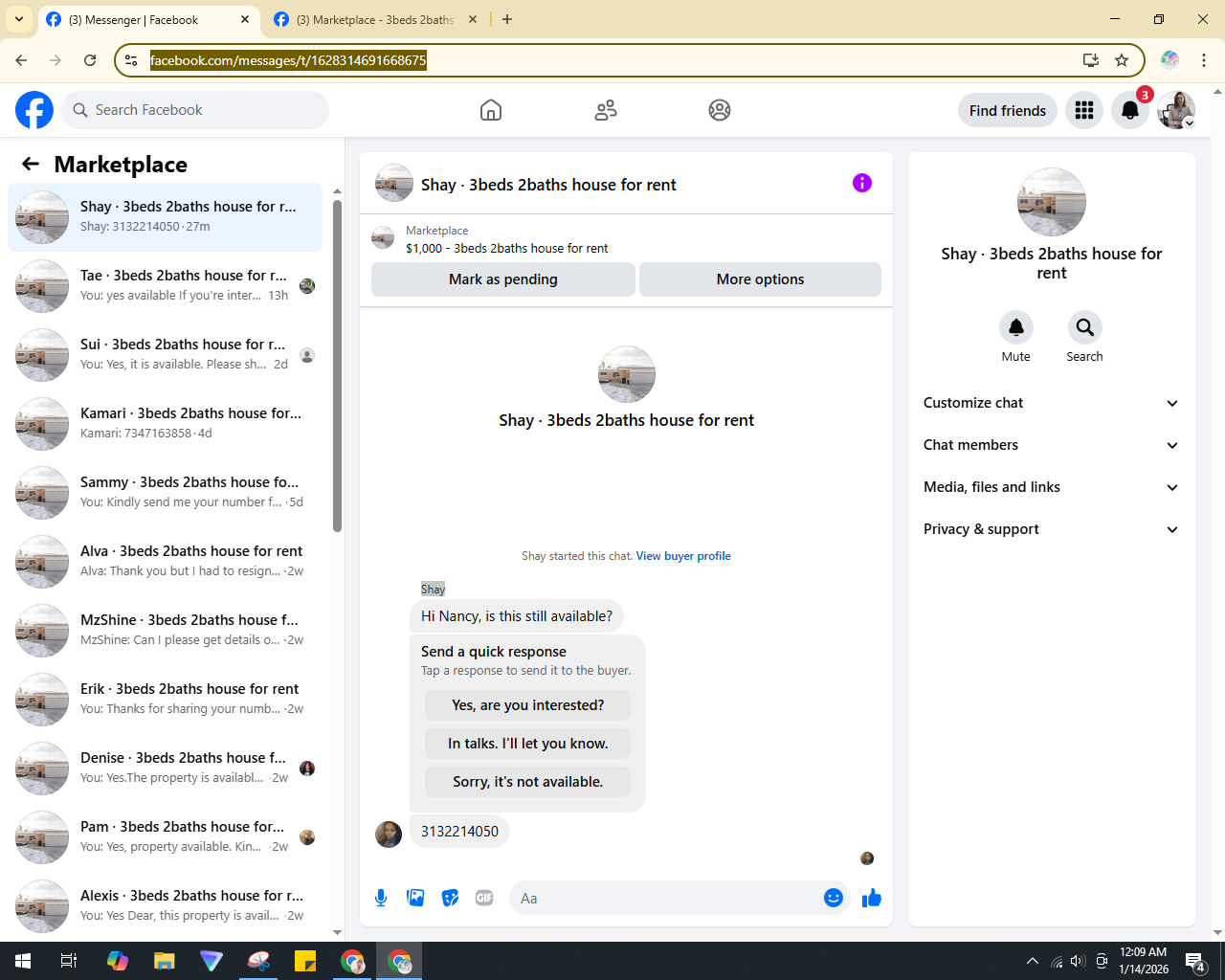Viewport: 1225px width, 980px height.
Task: Reload the page in Chrome
Action: point(90,60)
